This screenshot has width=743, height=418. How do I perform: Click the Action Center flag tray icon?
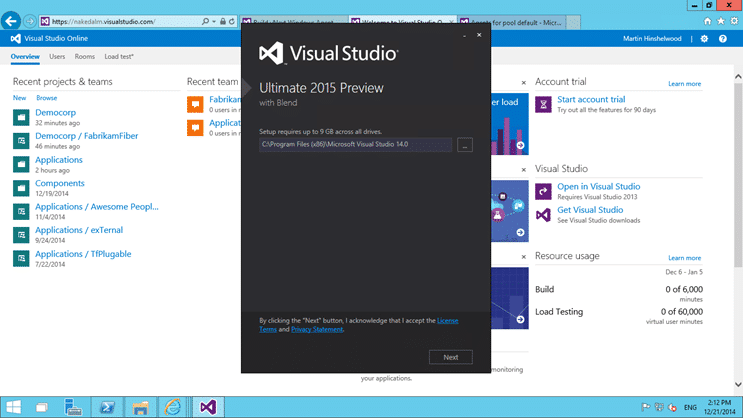point(645,407)
